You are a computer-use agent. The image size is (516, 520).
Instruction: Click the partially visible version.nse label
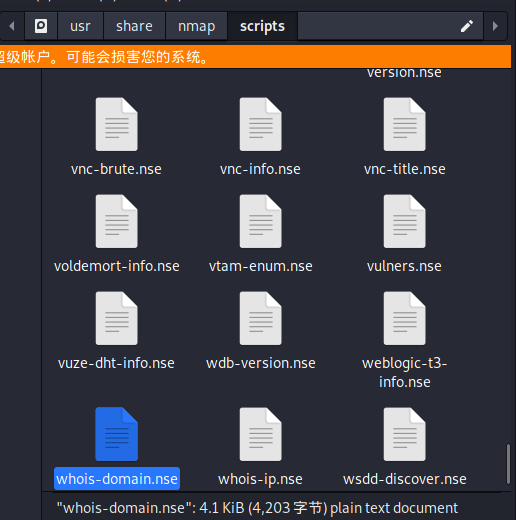(404, 73)
